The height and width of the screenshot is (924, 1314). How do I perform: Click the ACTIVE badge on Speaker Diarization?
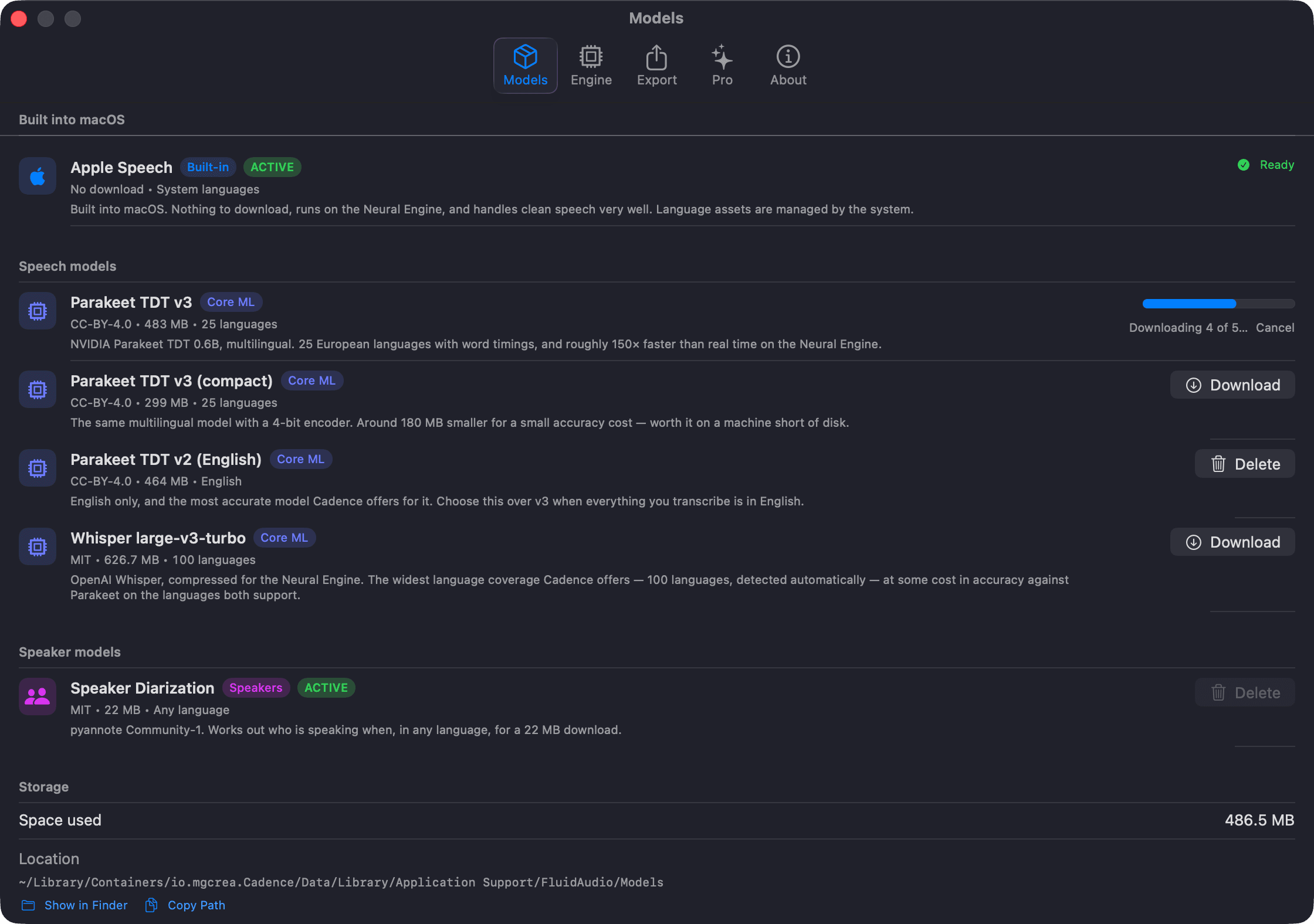click(326, 688)
